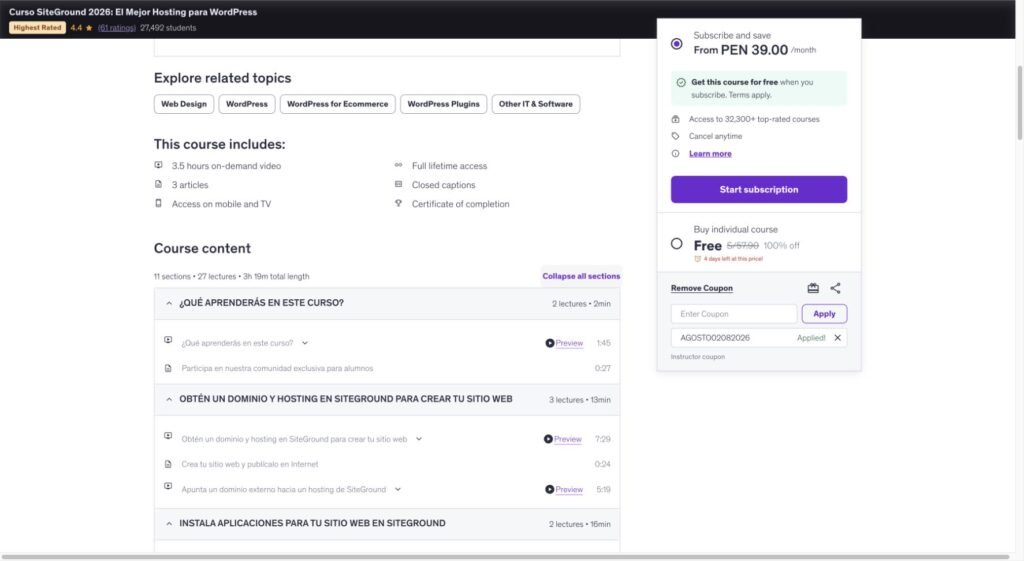Click the 3 articles icon
The width and height of the screenshot is (1024, 561).
[x=158, y=184]
